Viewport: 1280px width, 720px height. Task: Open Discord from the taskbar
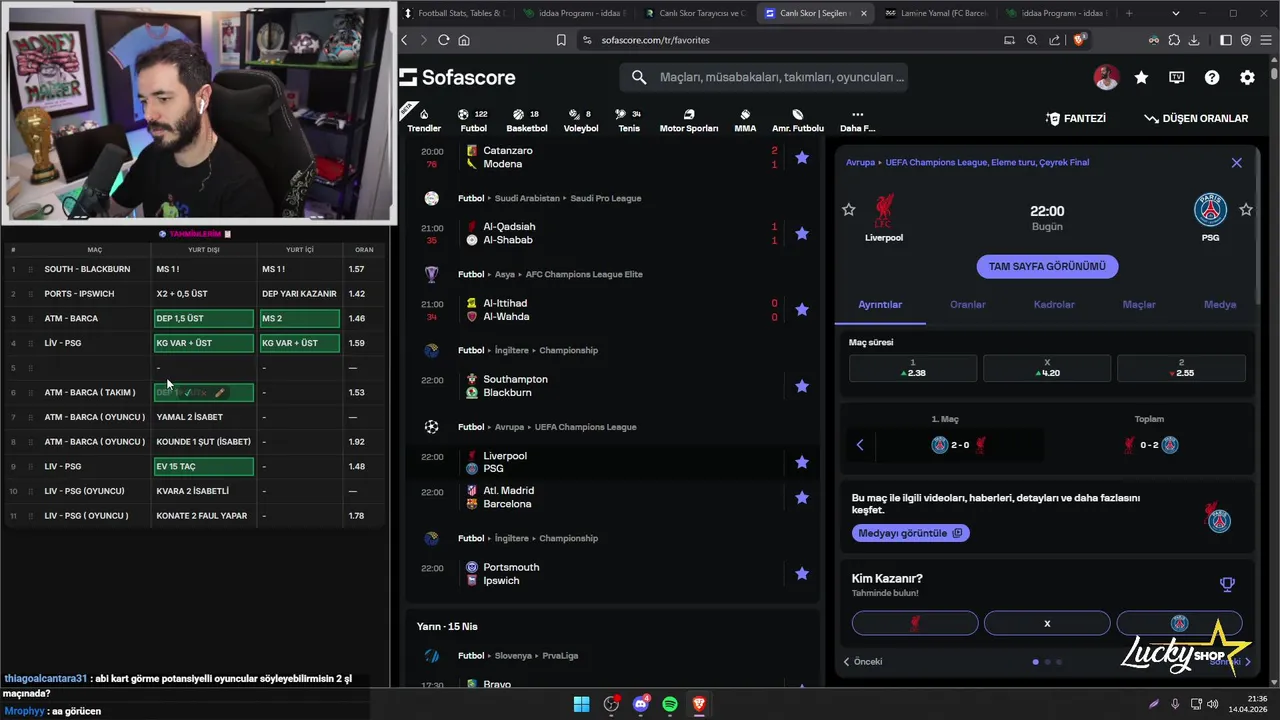point(641,704)
